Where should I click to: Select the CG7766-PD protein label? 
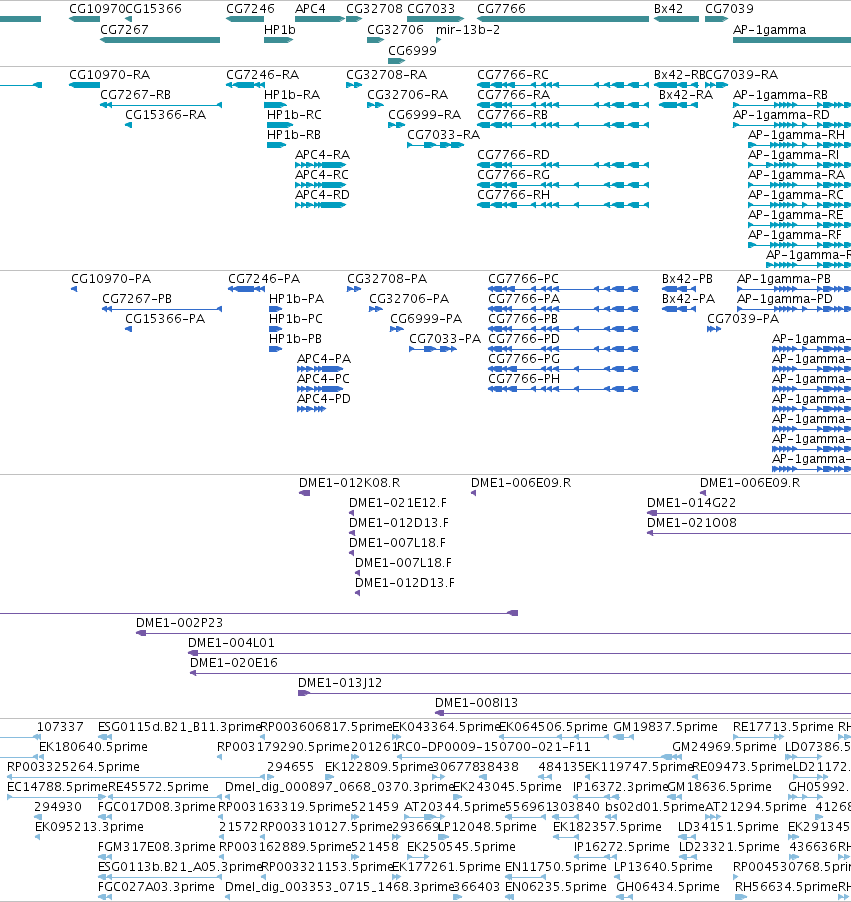point(524,339)
